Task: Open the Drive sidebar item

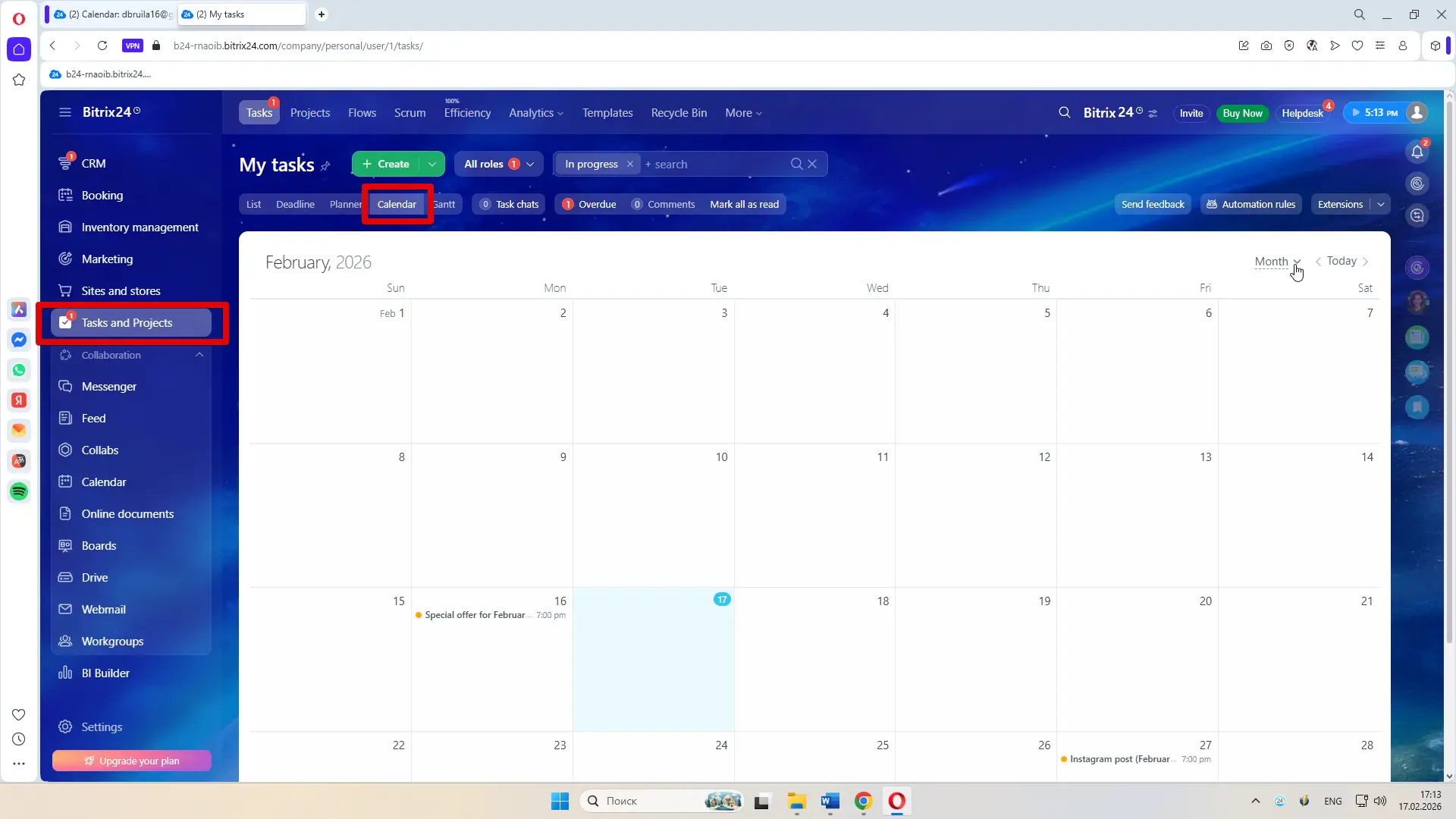Action: click(95, 578)
